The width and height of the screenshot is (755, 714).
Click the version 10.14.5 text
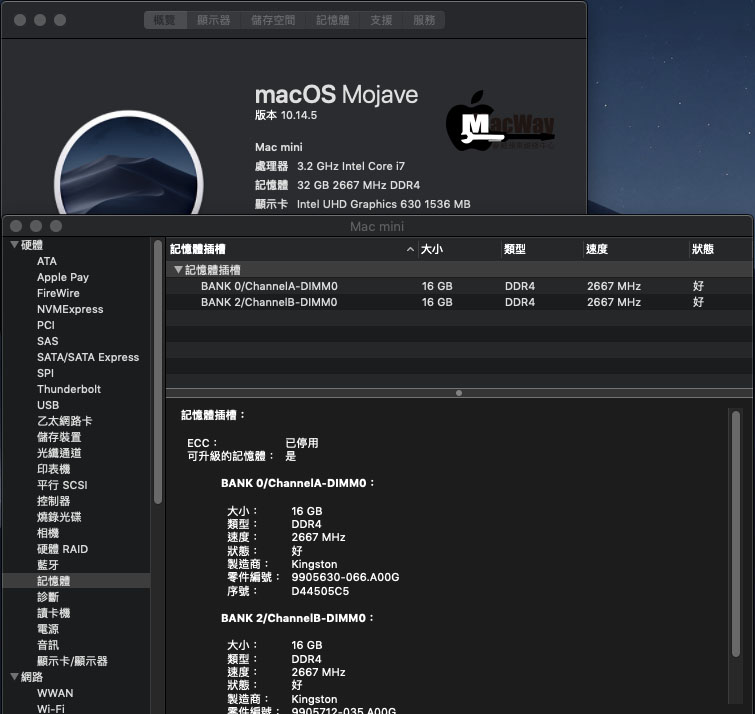286,115
